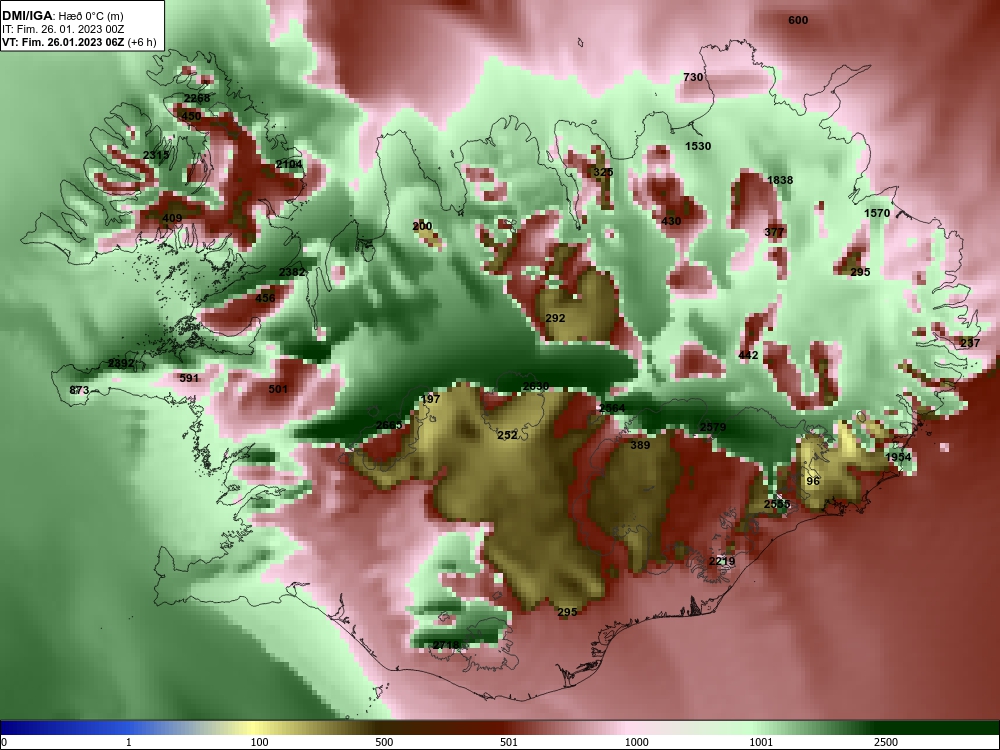
Task: Click the map value 1530
Action: tap(698, 146)
